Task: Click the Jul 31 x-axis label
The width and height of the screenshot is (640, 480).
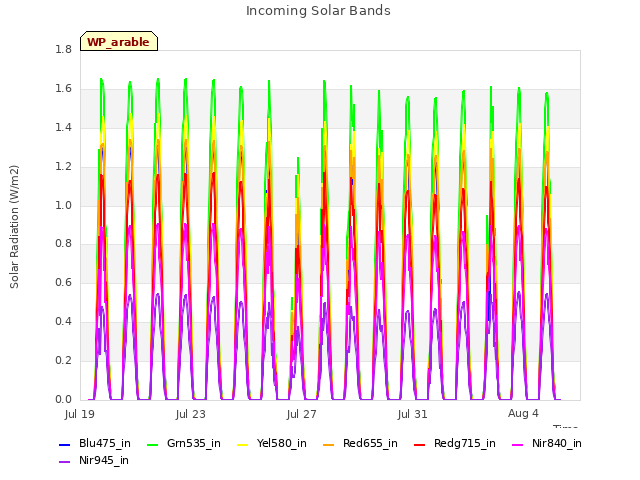Action: coord(413,414)
